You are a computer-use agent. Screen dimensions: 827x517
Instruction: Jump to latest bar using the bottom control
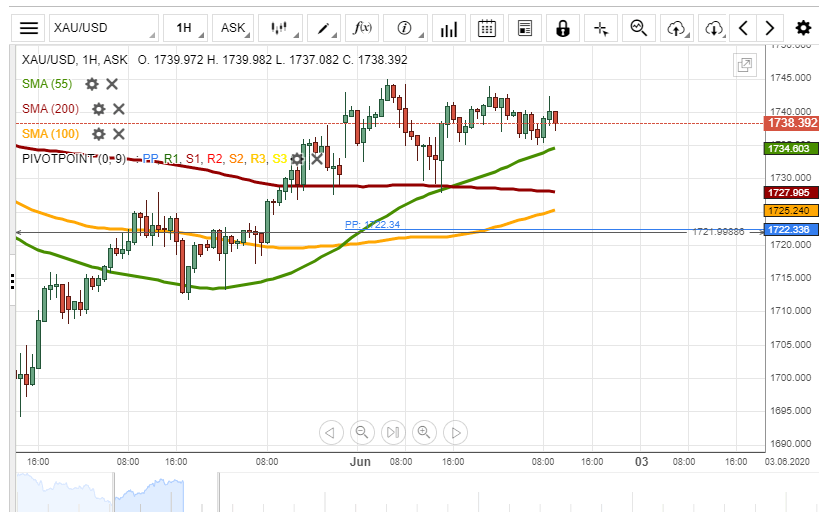(393, 432)
